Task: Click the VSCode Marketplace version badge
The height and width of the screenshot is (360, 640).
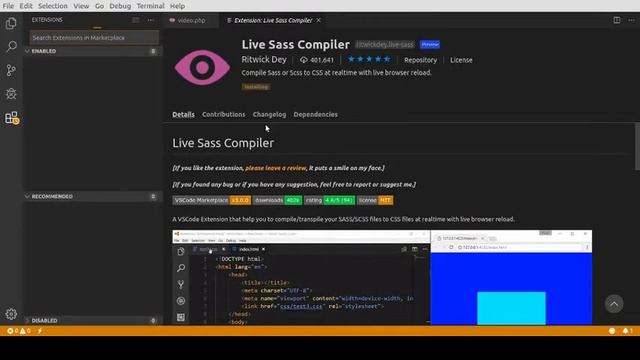Action: pos(212,200)
